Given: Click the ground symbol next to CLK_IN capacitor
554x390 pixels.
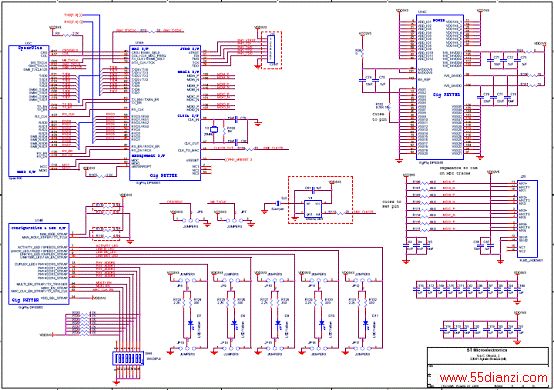Looking at the screenshot, I should click(x=258, y=124).
